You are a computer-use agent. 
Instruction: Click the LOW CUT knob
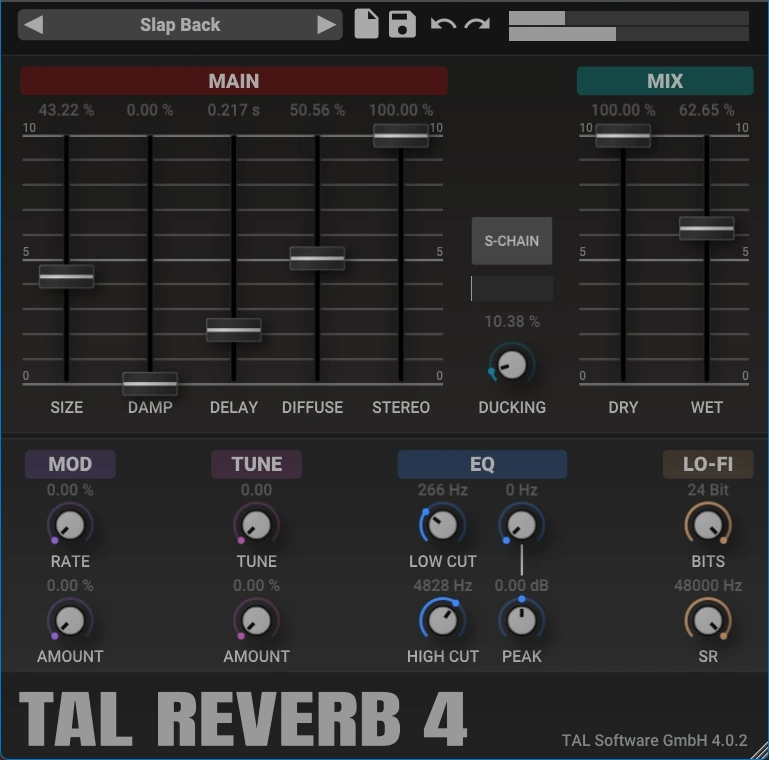(442, 525)
